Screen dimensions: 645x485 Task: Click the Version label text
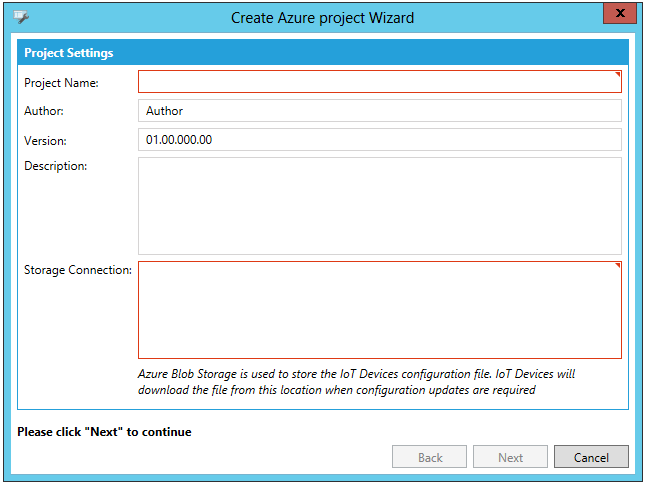click(x=45, y=141)
